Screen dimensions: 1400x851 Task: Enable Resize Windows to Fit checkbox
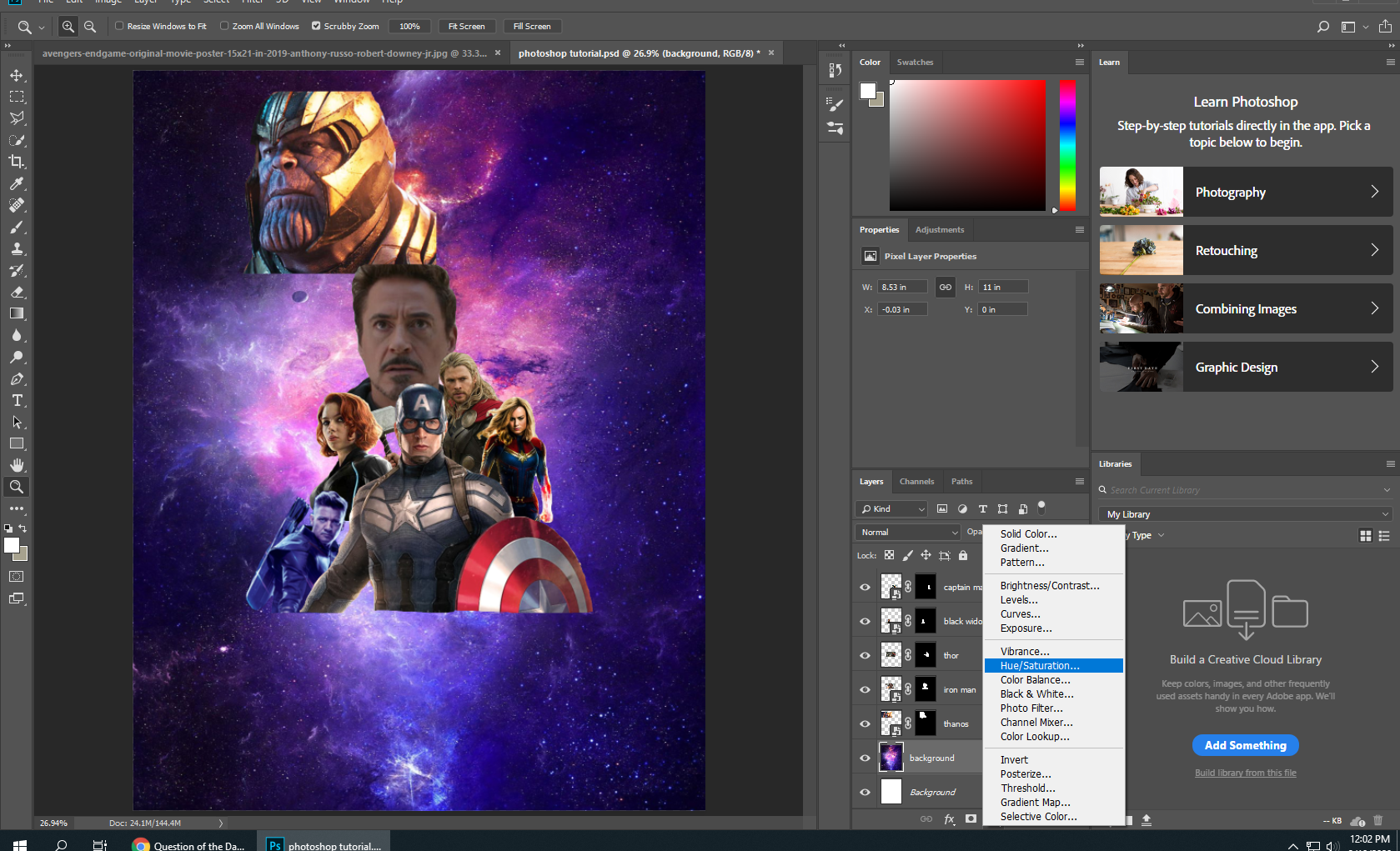[119, 26]
